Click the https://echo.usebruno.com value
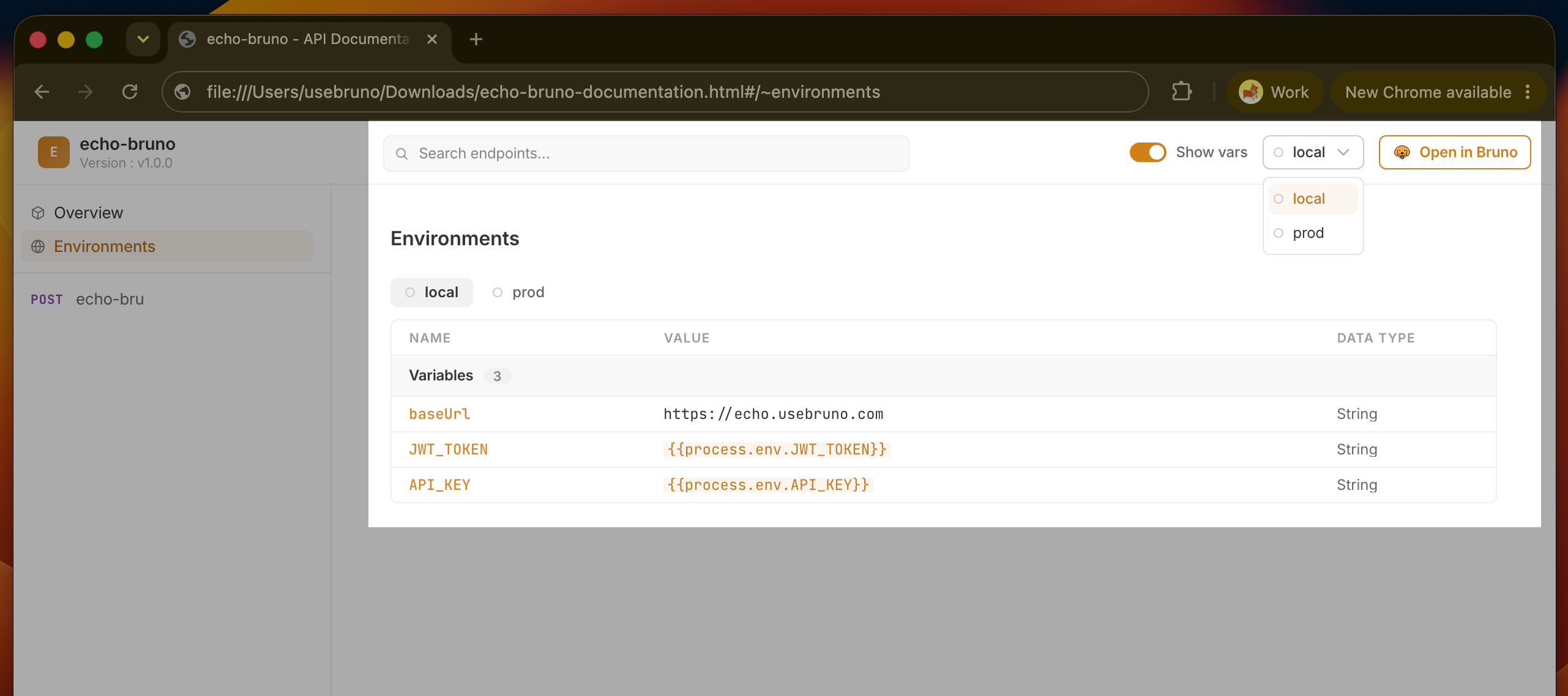This screenshot has height=696, width=1568. click(x=774, y=414)
